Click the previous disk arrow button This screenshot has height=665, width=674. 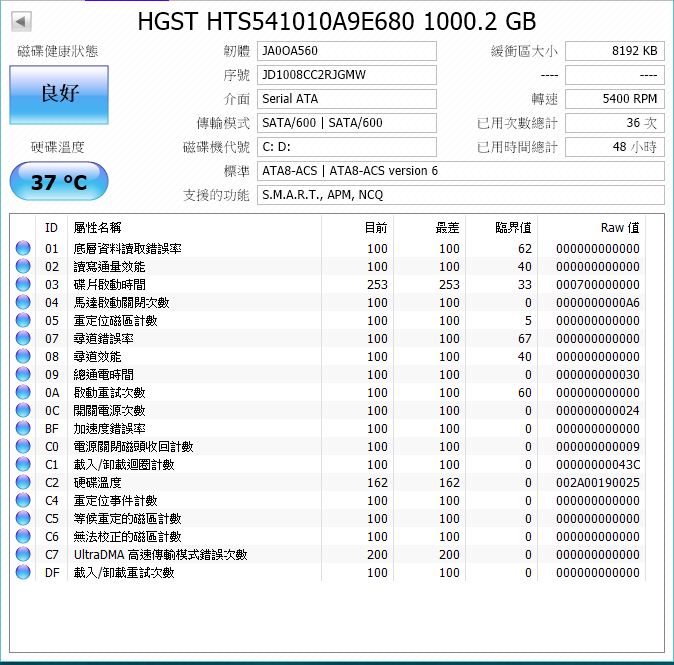pyautogui.click(x=21, y=21)
